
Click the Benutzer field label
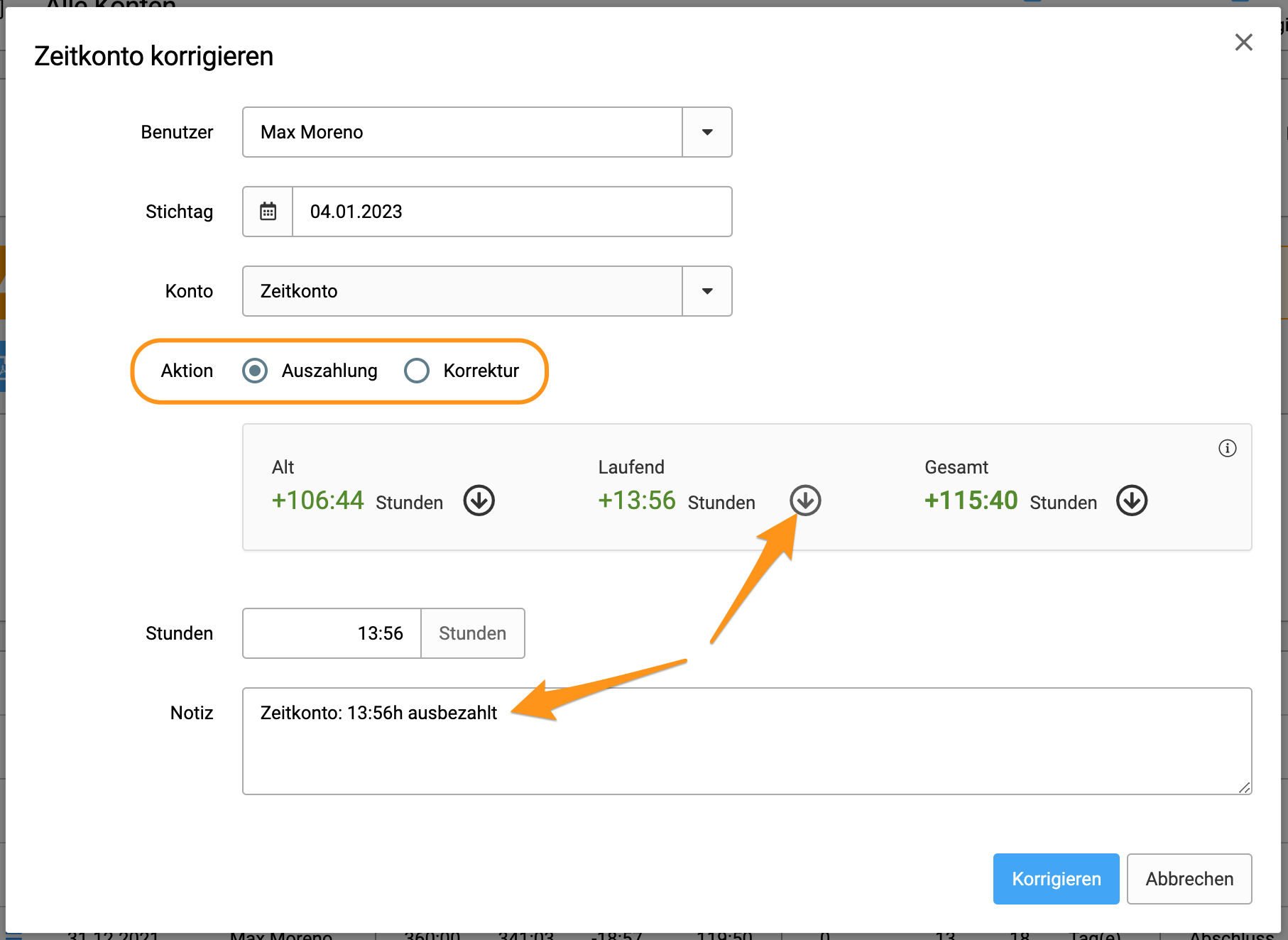(x=177, y=132)
